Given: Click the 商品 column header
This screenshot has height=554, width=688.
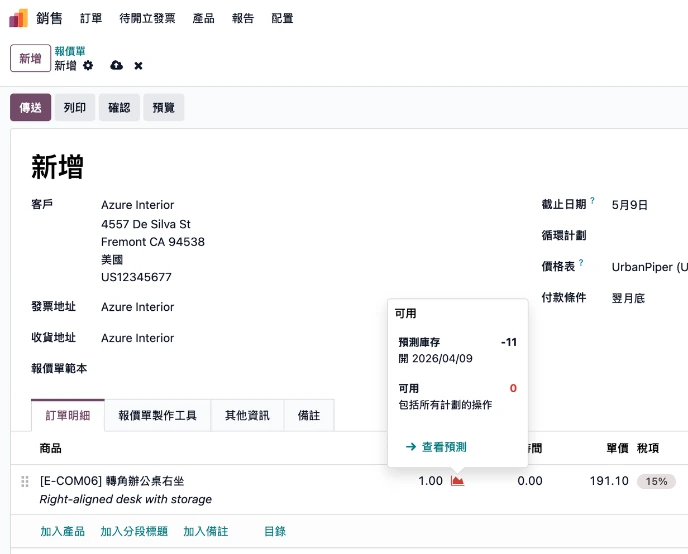Looking at the screenshot, I should [50, 448].
